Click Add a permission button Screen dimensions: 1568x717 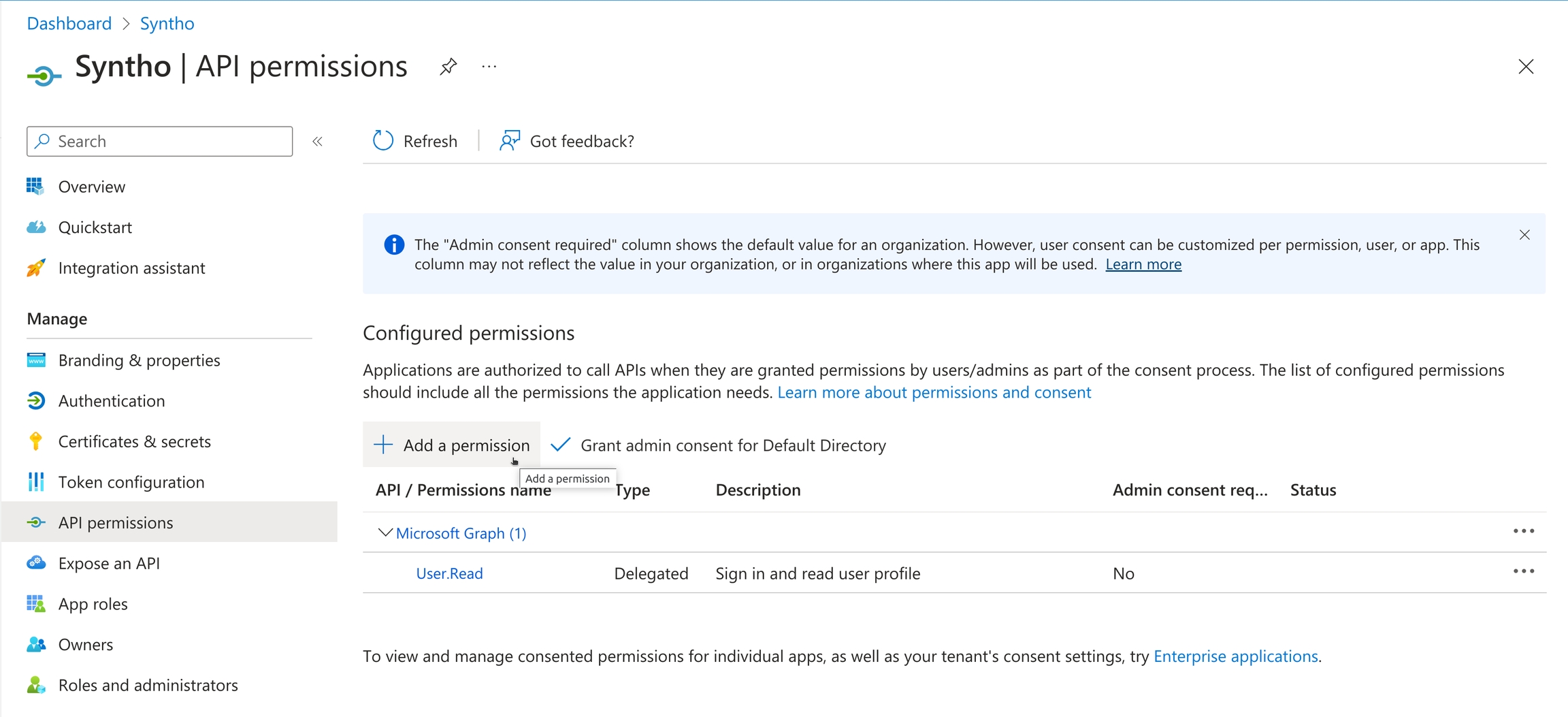click(x=452, y=445)
